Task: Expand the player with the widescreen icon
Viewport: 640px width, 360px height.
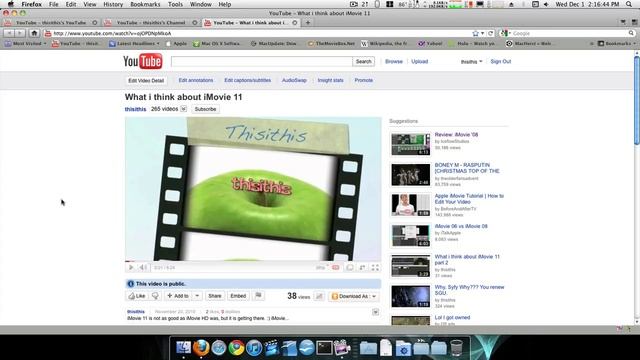Action: click(362, 268)
